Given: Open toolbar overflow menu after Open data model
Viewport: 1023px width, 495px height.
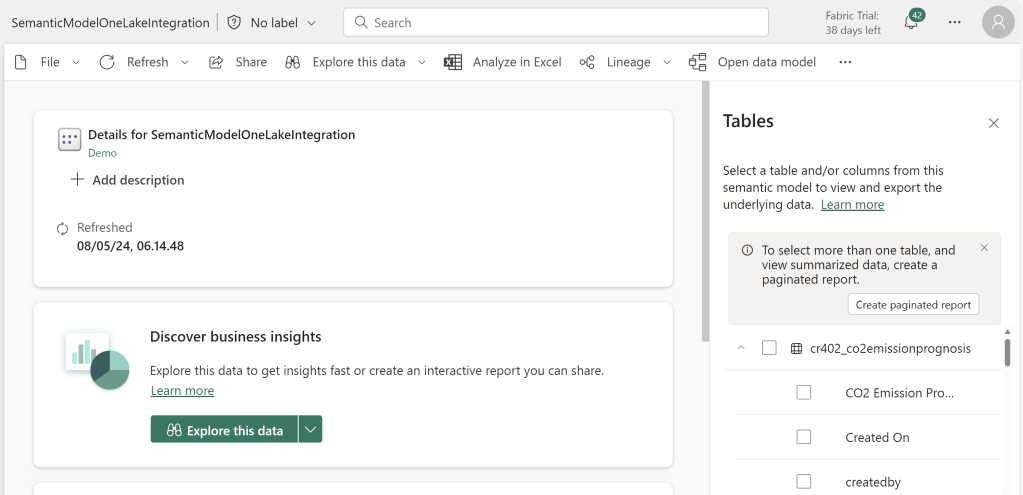Looking at the screenshot, I should (x=845, y=62).
